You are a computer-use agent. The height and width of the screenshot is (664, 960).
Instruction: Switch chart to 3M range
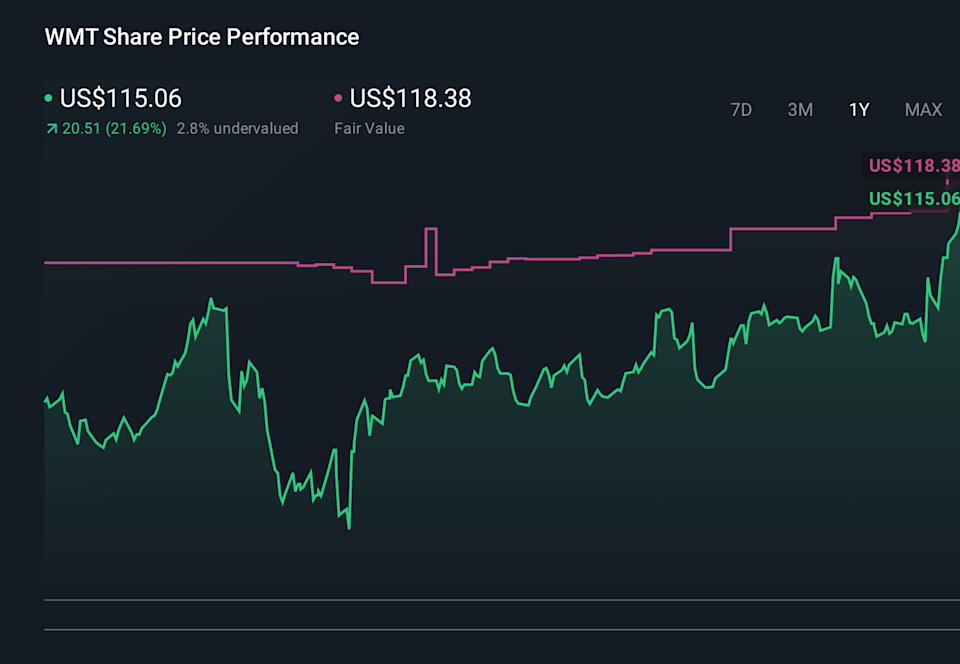[800, 110]
